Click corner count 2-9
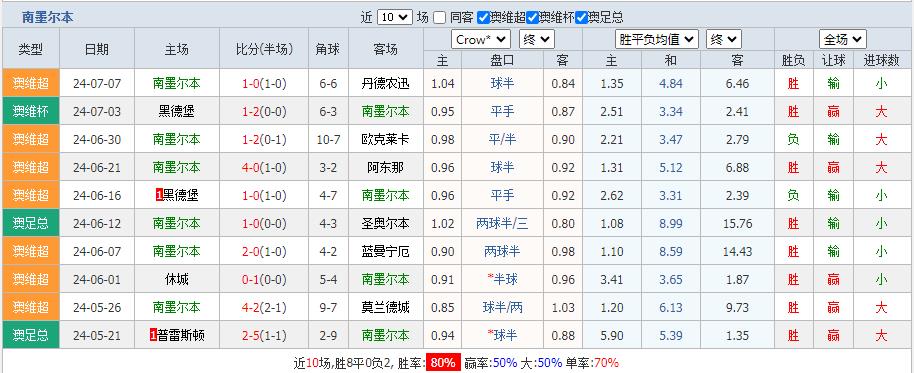This screenshot has height=373, width=914. tap(328, 335)
